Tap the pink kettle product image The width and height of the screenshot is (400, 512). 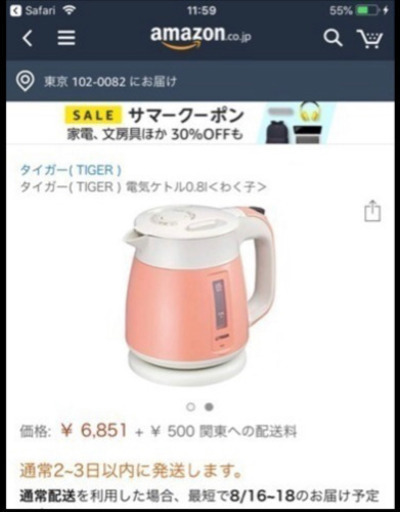pos(200,295)
